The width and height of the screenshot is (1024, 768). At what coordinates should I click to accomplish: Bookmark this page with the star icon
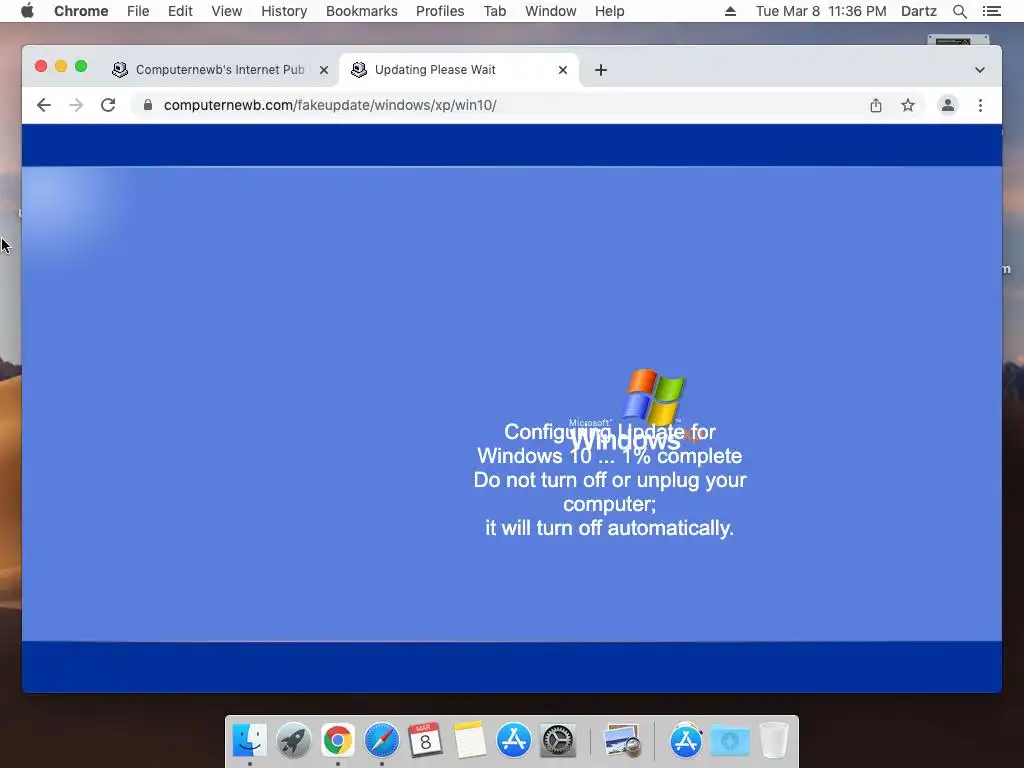tap(908, 105)
